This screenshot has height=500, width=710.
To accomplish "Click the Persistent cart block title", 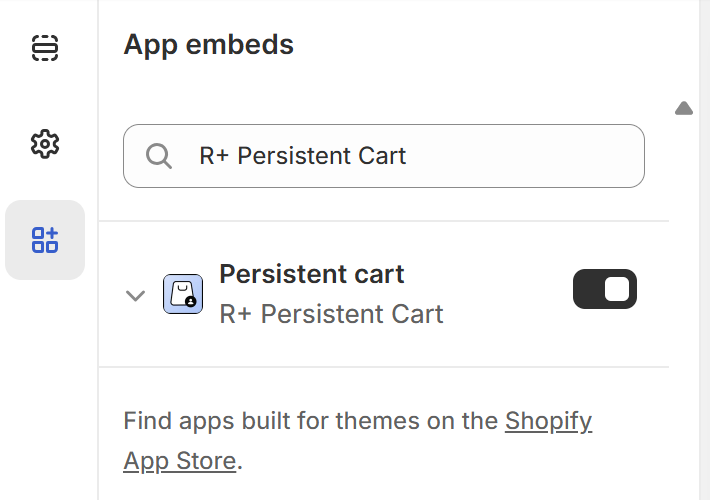I will tap(312, 274).
